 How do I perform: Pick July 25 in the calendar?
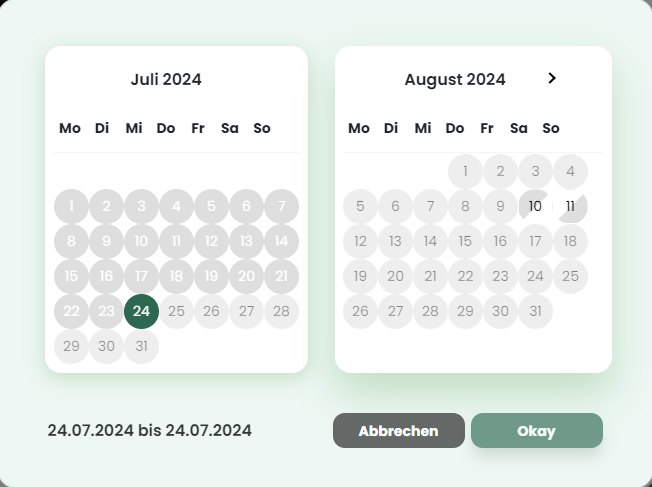176,311
